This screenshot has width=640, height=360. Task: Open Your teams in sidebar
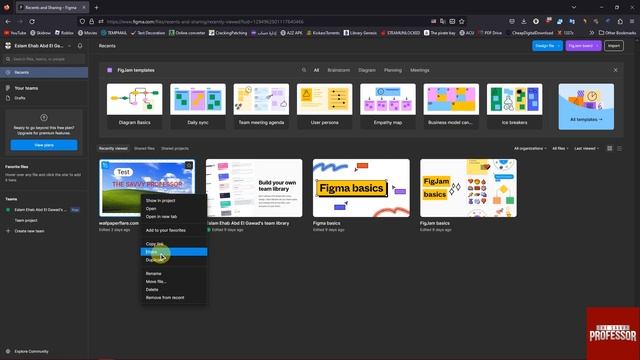point(26,88)
